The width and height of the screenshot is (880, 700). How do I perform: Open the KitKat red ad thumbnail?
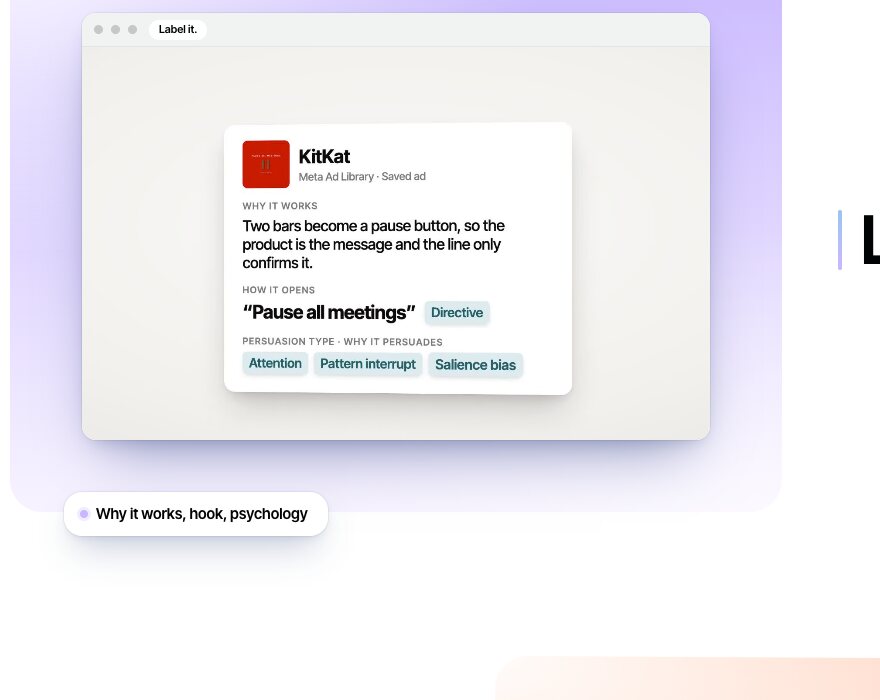click(266, 164)
